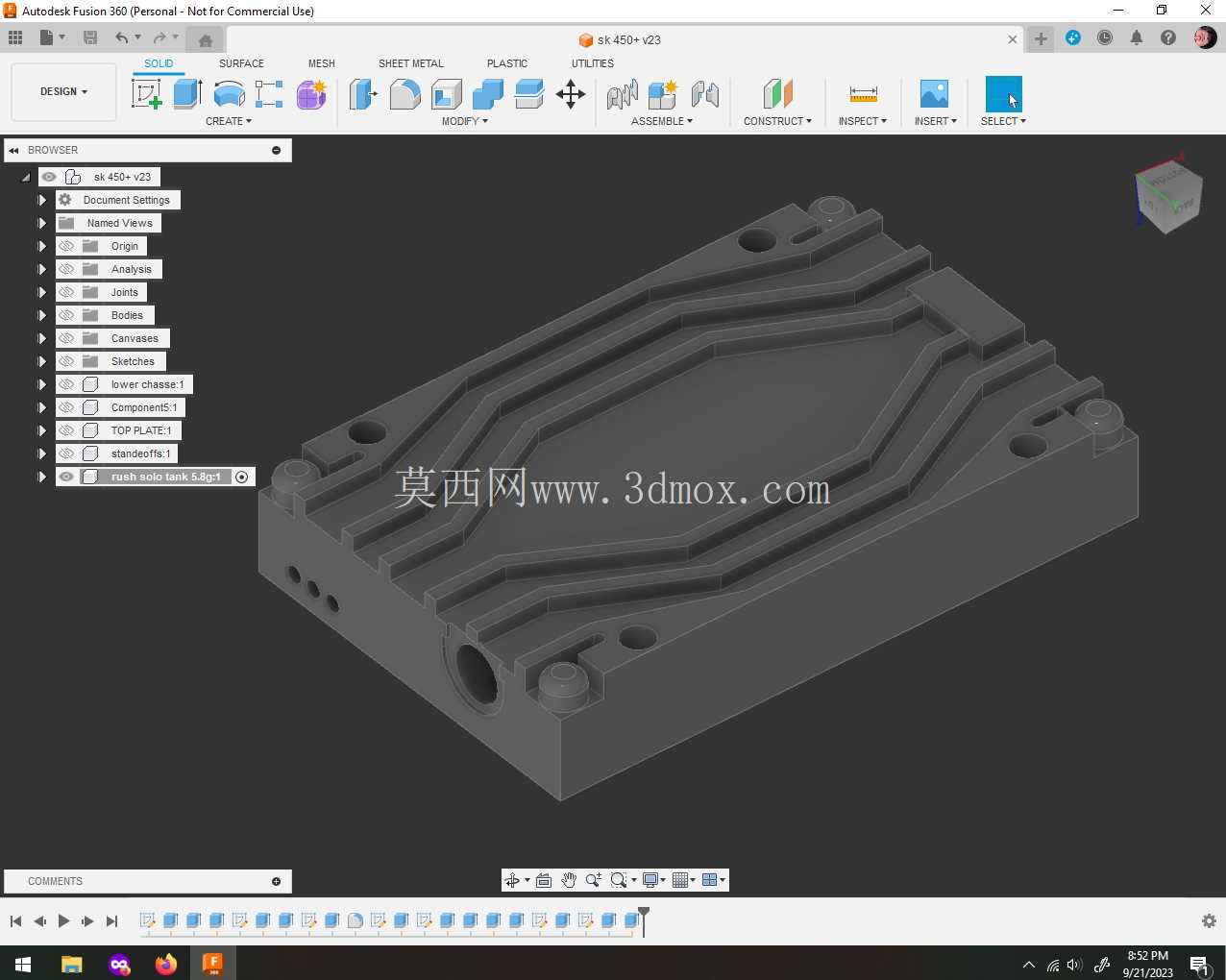
Task: Select the Revolve tool
Action: (229, 94)
